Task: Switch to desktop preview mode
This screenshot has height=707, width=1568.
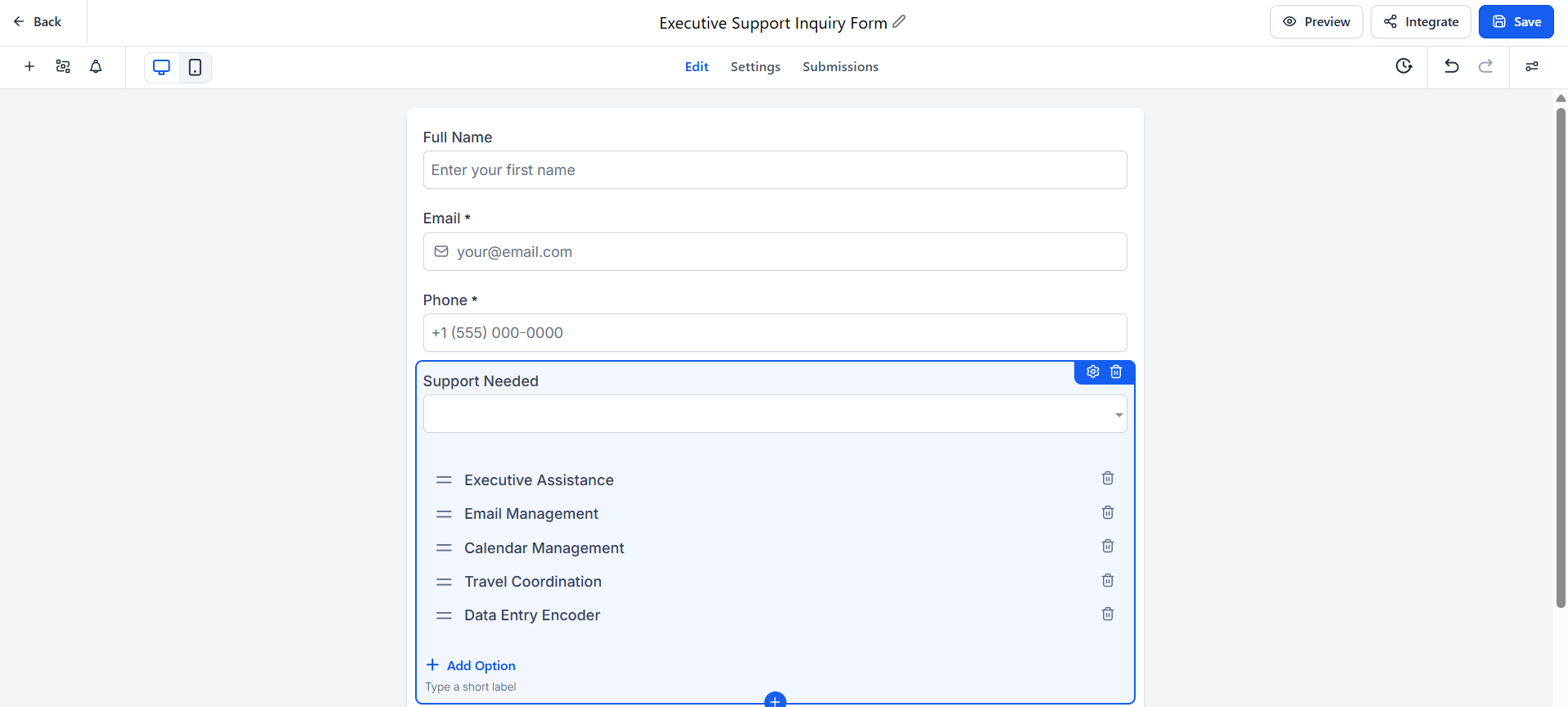Action: pos(162,67)
